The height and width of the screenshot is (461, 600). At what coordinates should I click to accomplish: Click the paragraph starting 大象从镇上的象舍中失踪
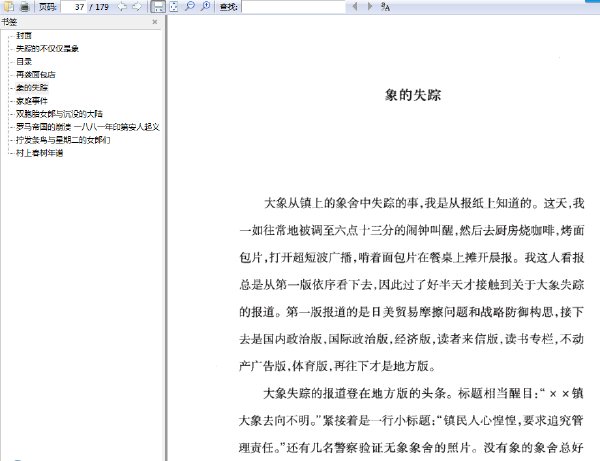point(412,284)
